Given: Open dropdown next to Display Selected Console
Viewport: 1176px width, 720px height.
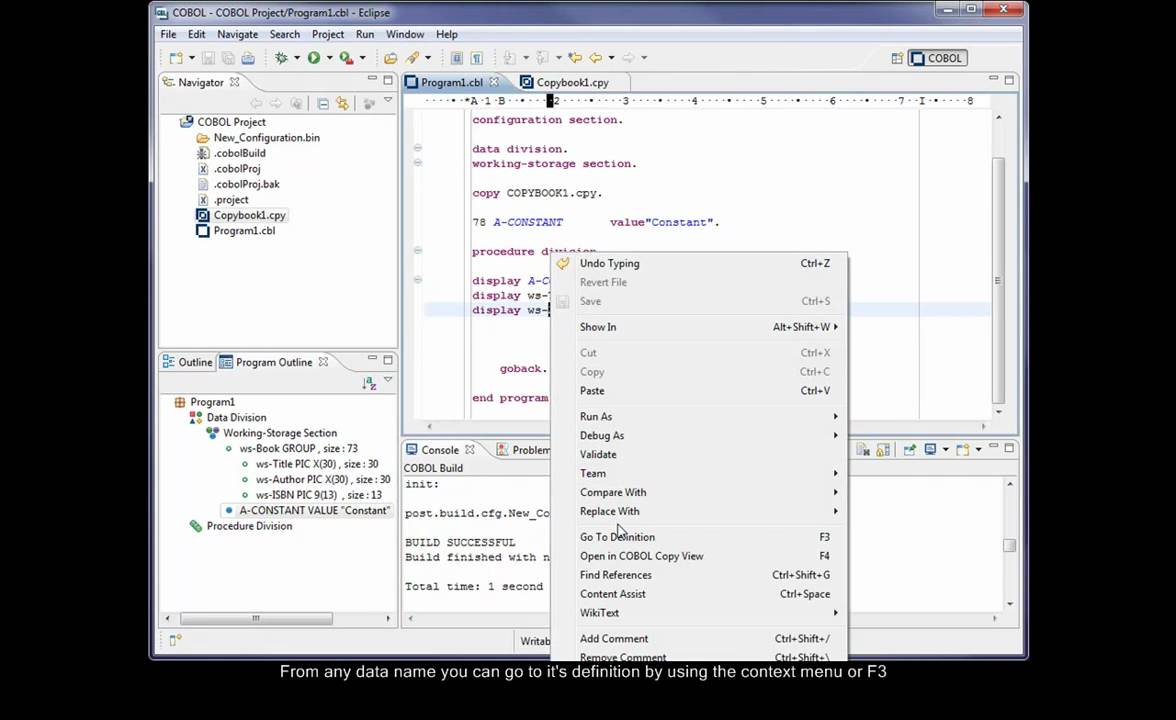Looking at the screenshot, I should 946,449.
